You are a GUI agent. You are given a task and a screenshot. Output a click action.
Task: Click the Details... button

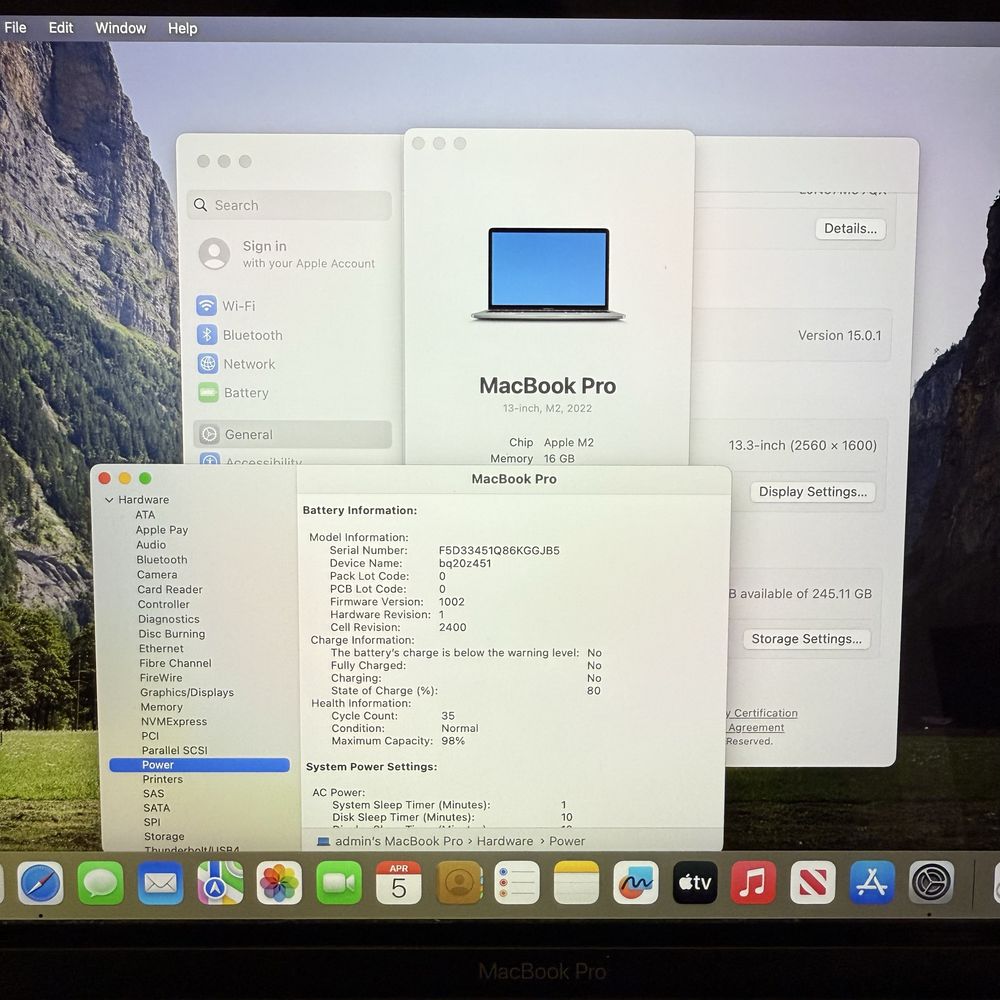850,228
